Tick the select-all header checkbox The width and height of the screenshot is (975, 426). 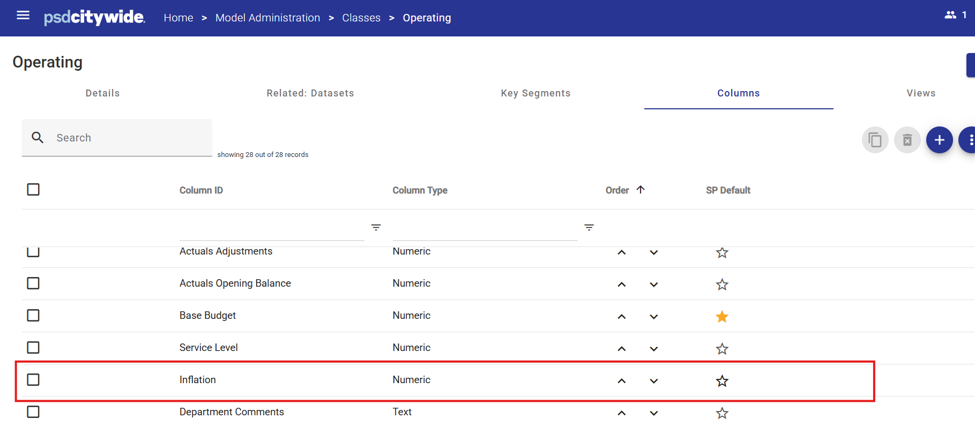(34, 190)
